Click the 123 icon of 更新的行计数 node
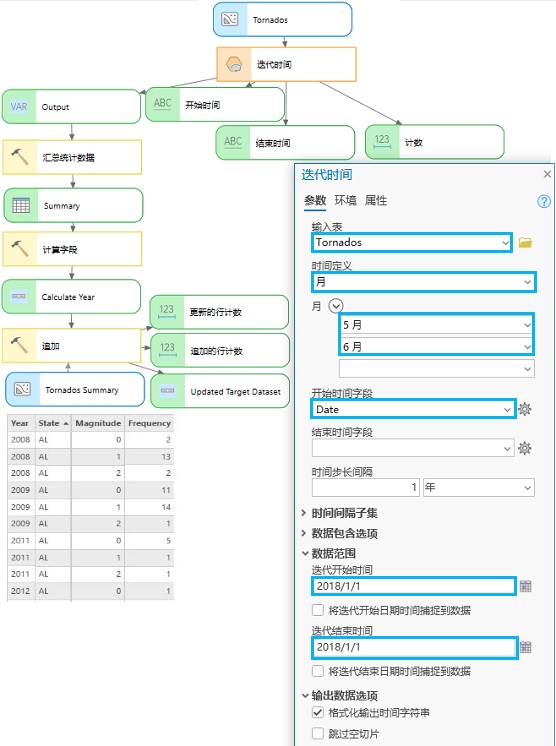 (166, 311)
